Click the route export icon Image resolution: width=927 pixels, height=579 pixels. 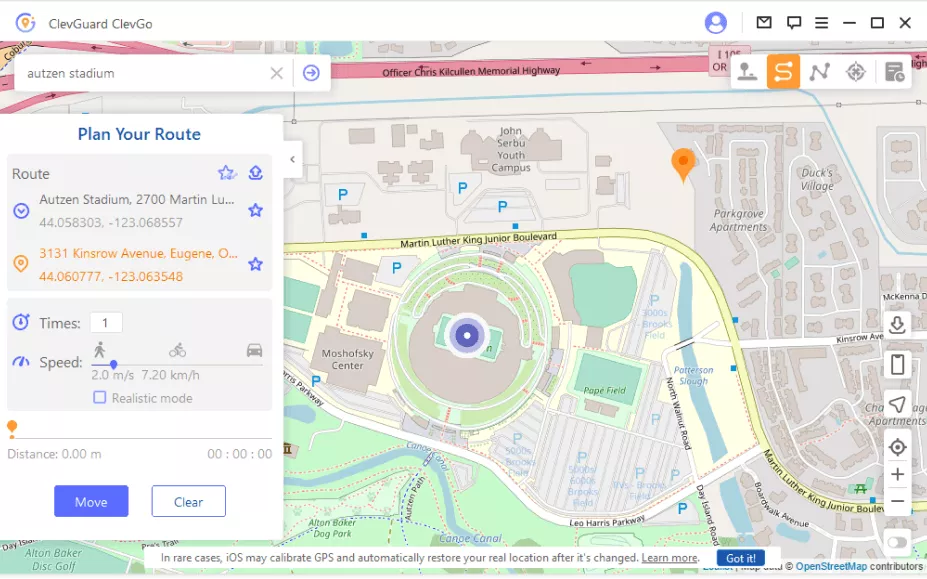[255, 173]
